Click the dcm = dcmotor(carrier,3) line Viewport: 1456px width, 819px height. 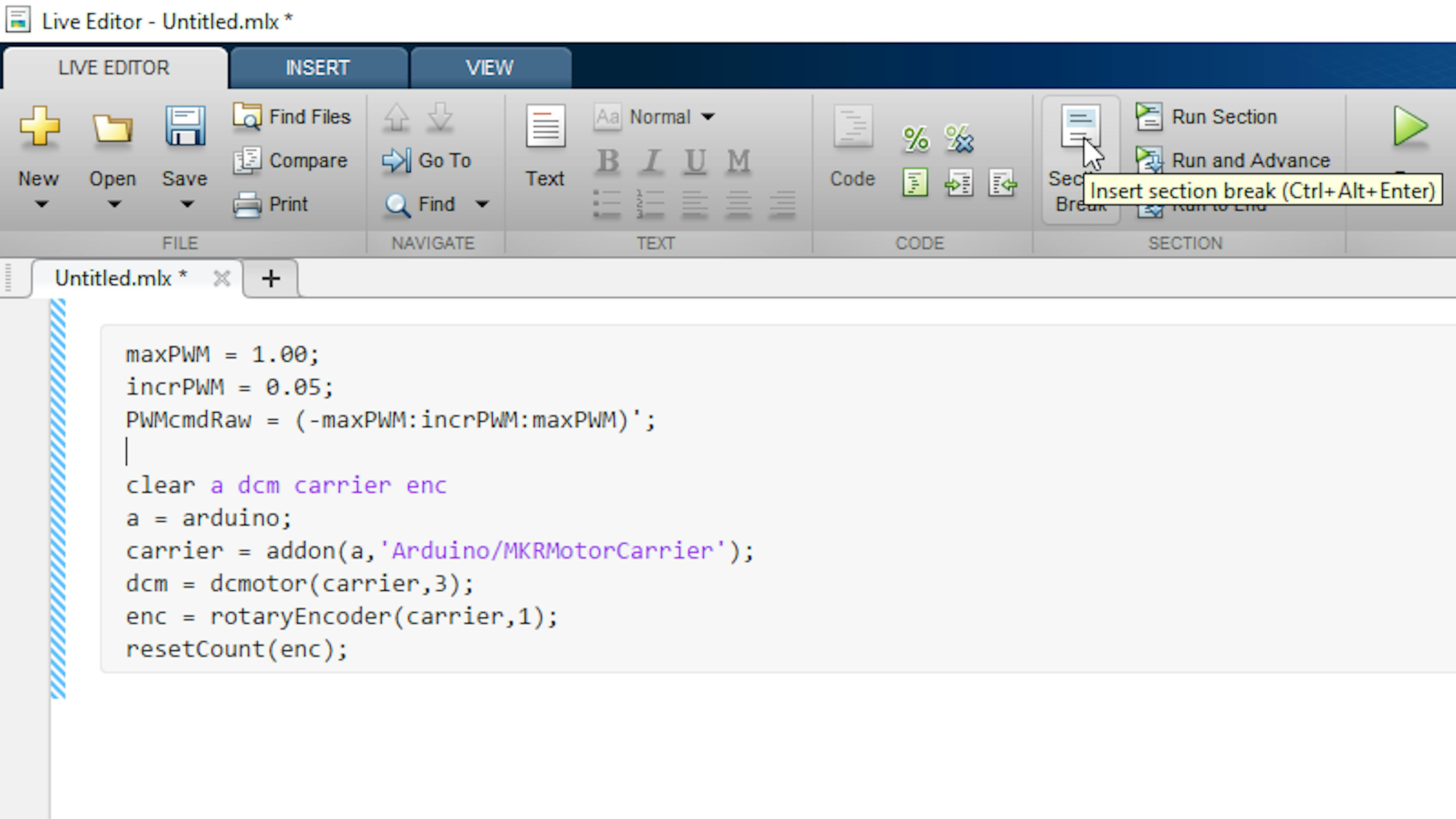point(299,584)
